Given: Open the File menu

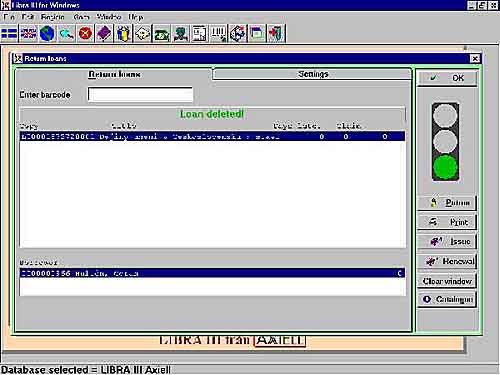Looking at the screenshot, I should (x=9, y=17).
